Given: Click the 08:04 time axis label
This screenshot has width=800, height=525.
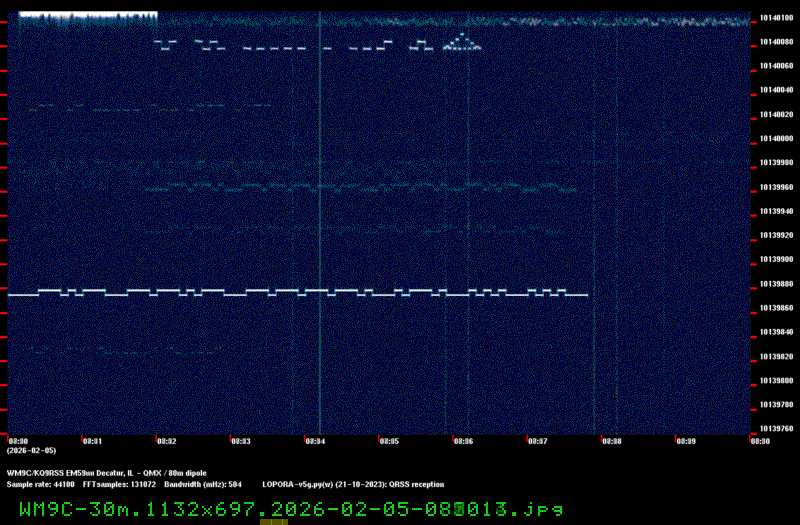Looking at the screenshot, I should (314, 440).
